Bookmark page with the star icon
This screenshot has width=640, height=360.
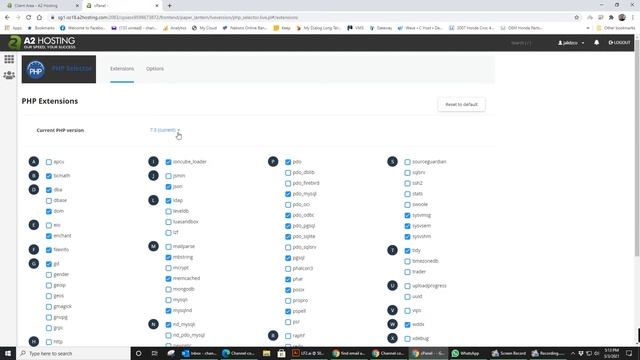point(576,18)
